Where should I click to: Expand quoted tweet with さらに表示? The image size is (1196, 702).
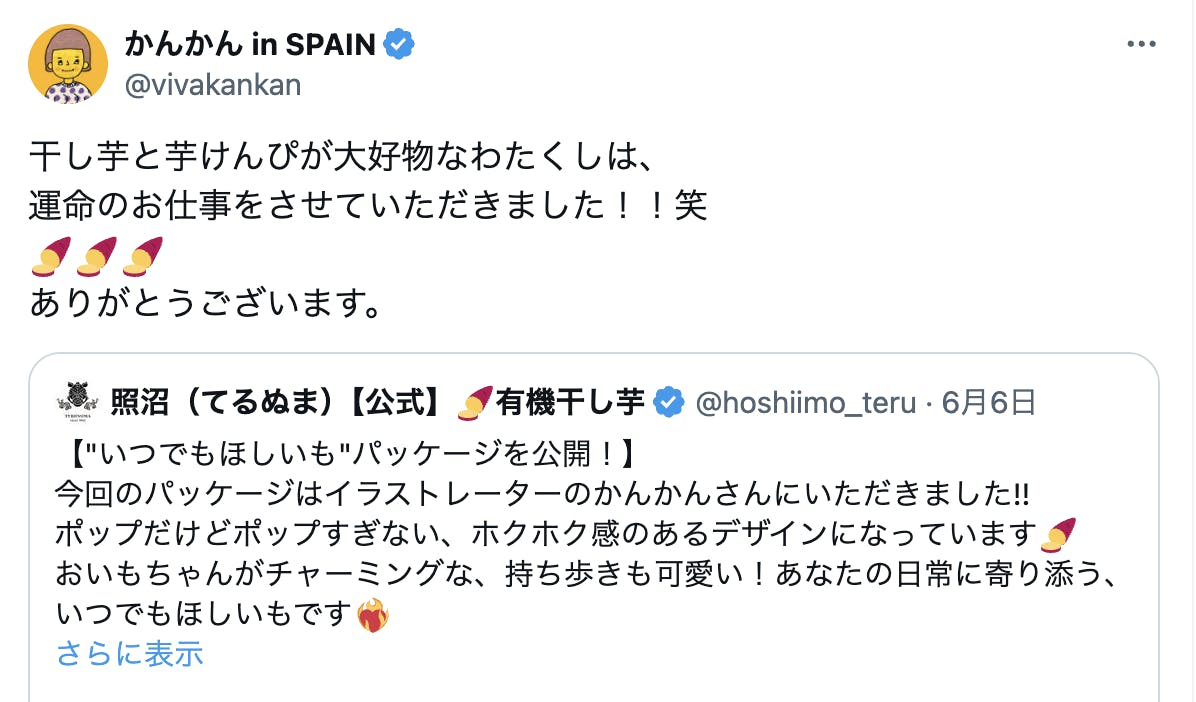pyautogui.click(x=130, y=654)
